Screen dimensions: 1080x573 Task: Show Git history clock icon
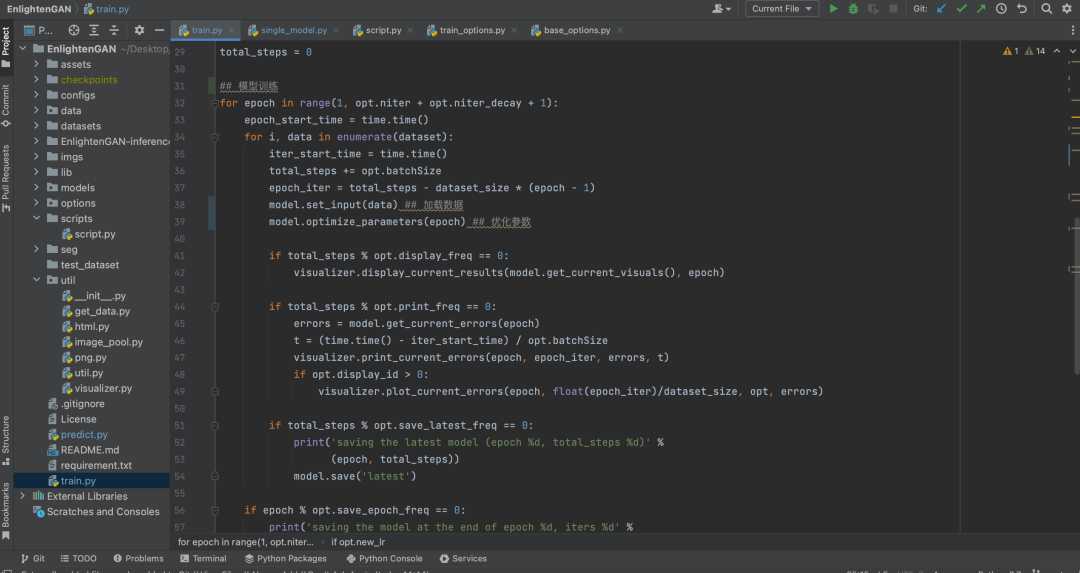[x=1001, y=9]
